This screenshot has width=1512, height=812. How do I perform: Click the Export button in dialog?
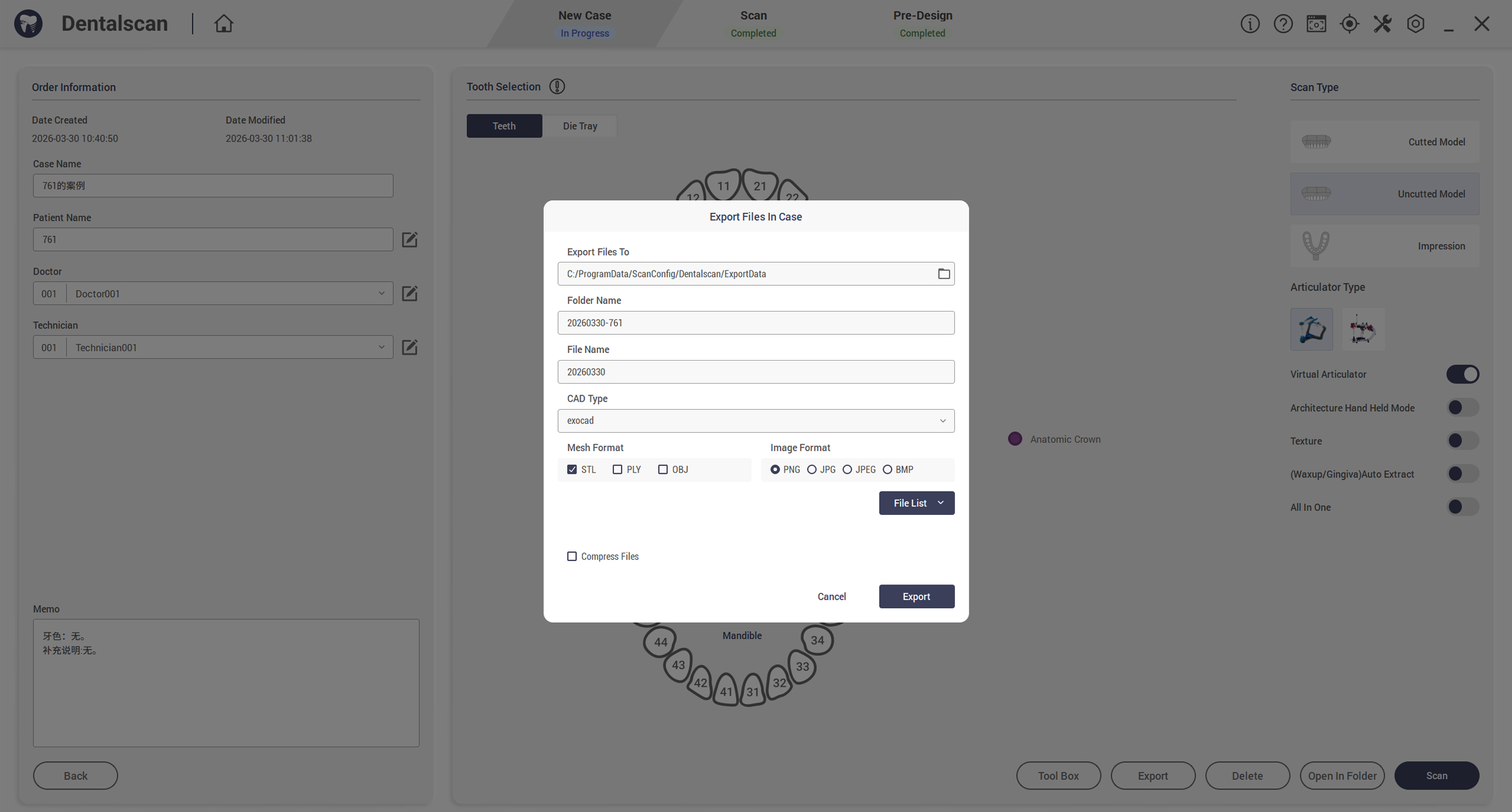pyautogui.click(x=916, y=597)
